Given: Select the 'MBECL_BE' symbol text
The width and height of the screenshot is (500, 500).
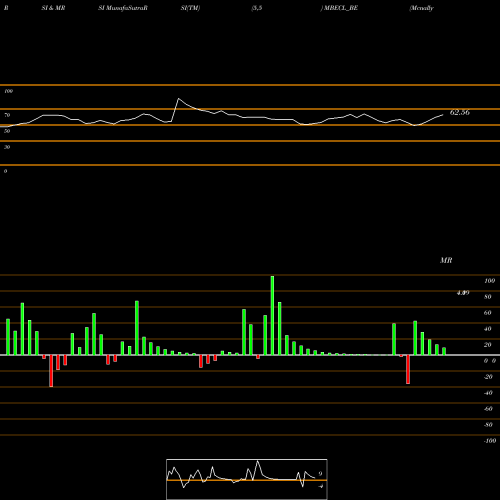Looking at the screenshot, I should [x=341, y=8].
